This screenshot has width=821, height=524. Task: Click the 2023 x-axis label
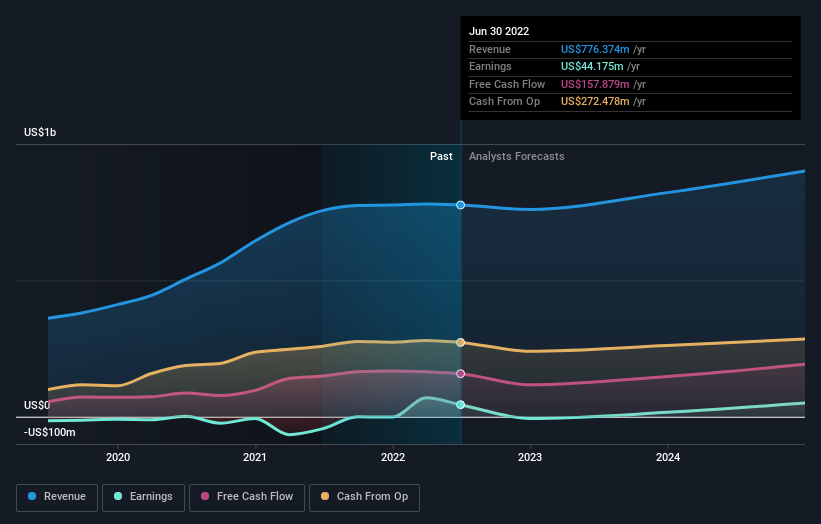(530, 457)
